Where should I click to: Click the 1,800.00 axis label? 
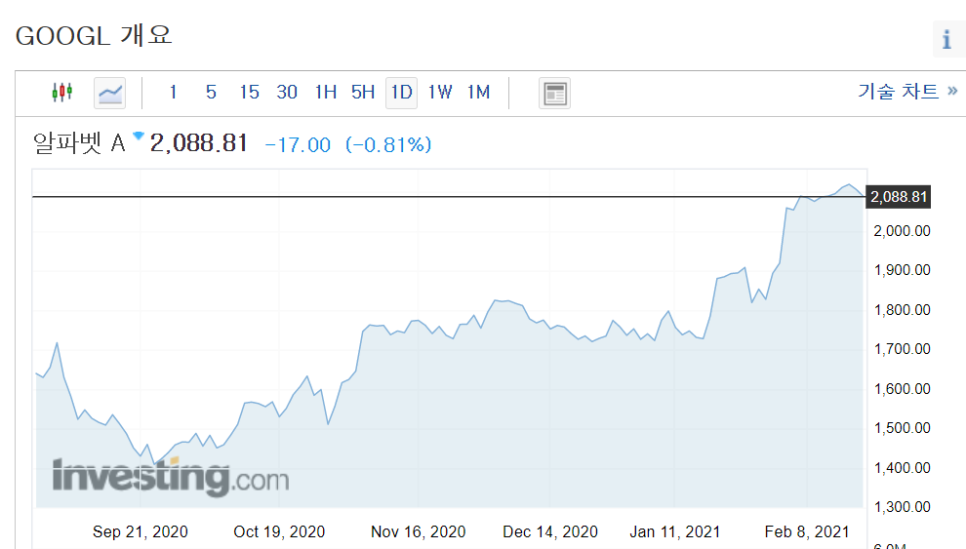click(x=902, y=310)
